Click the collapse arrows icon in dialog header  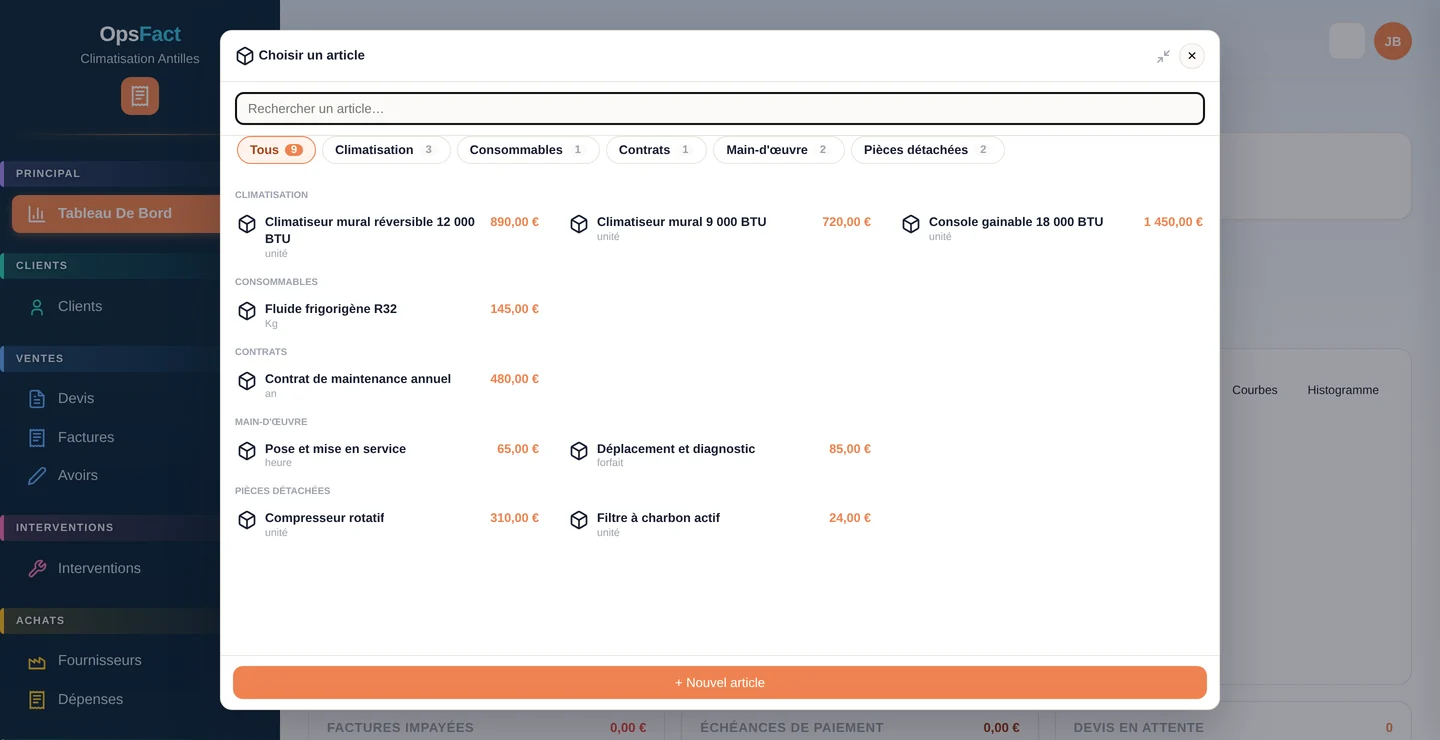click(1163, 56)
